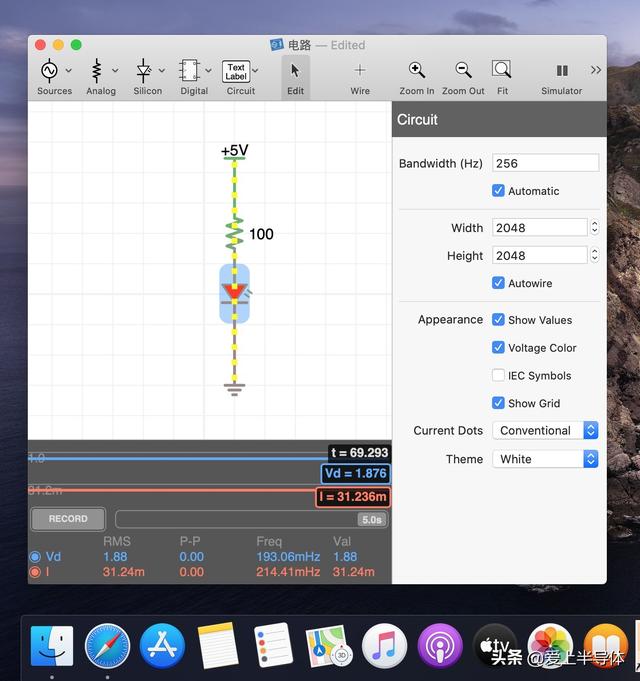Click the Vd = 1.876 readout

pos(356,473)
